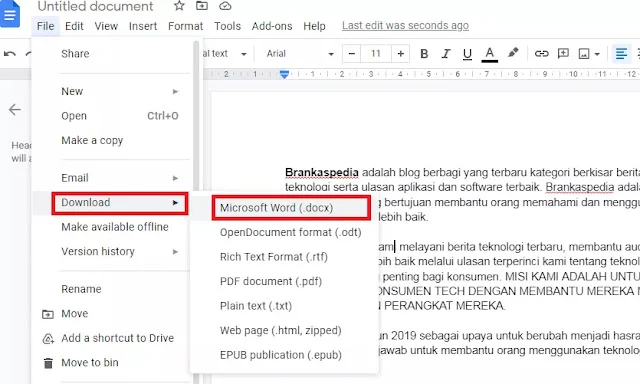The height and width of the screenshot is (384, 640).
Task: Choose Rename in the File menu
Action: pyautogui.click(x=112, y=289)
